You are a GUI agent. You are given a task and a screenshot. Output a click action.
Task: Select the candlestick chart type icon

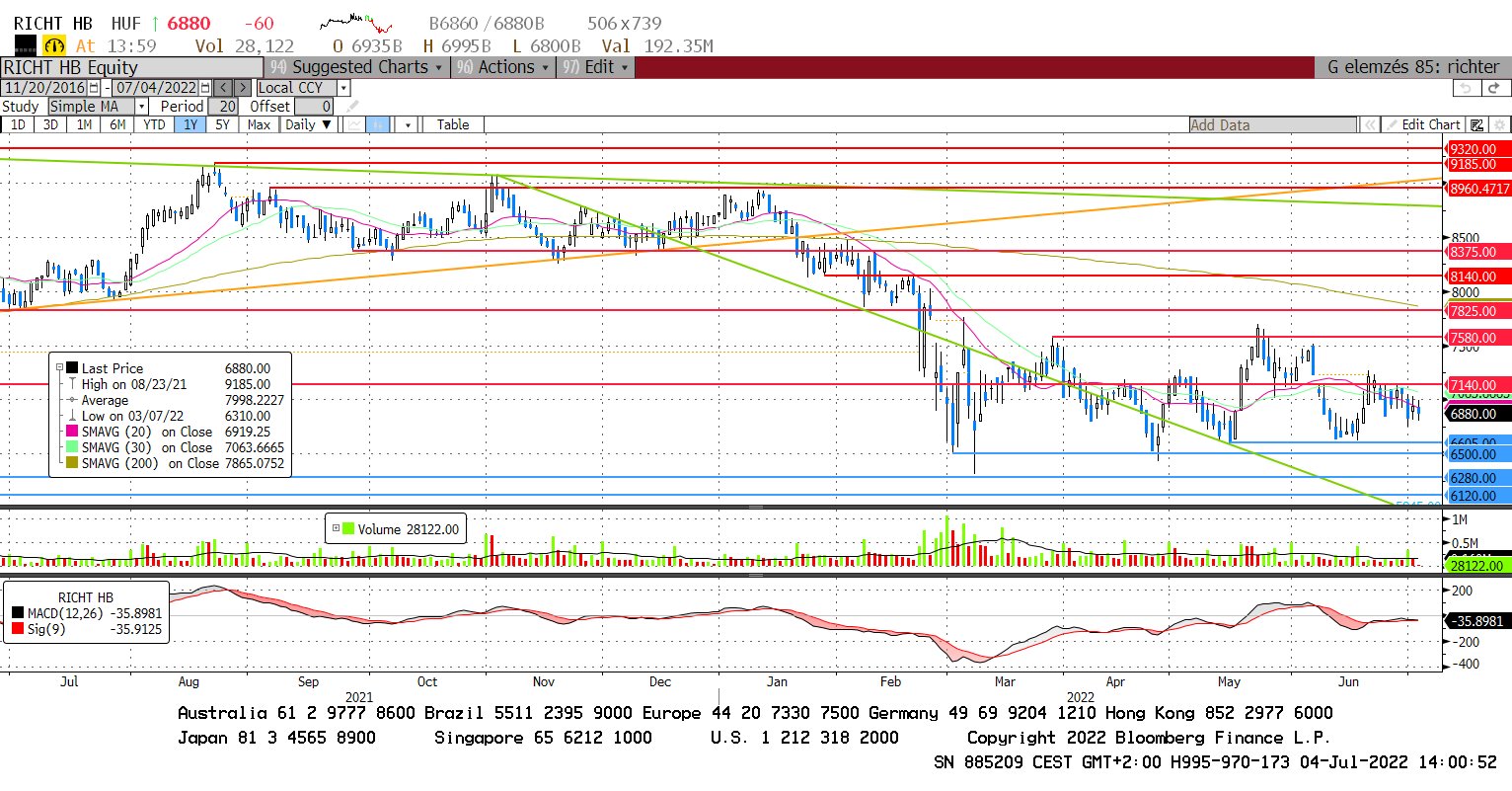point(378,124)
